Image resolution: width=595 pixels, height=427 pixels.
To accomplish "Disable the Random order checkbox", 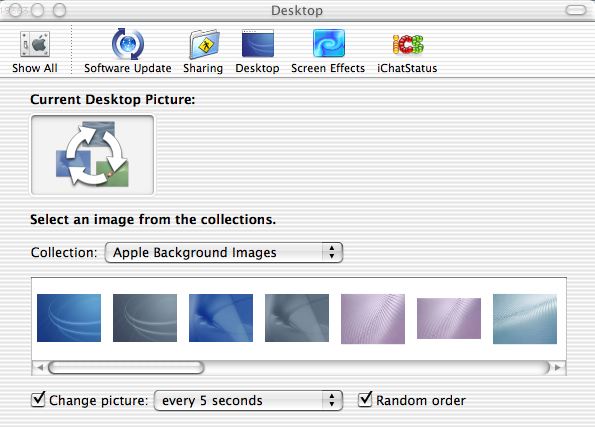I will [365, 399].
